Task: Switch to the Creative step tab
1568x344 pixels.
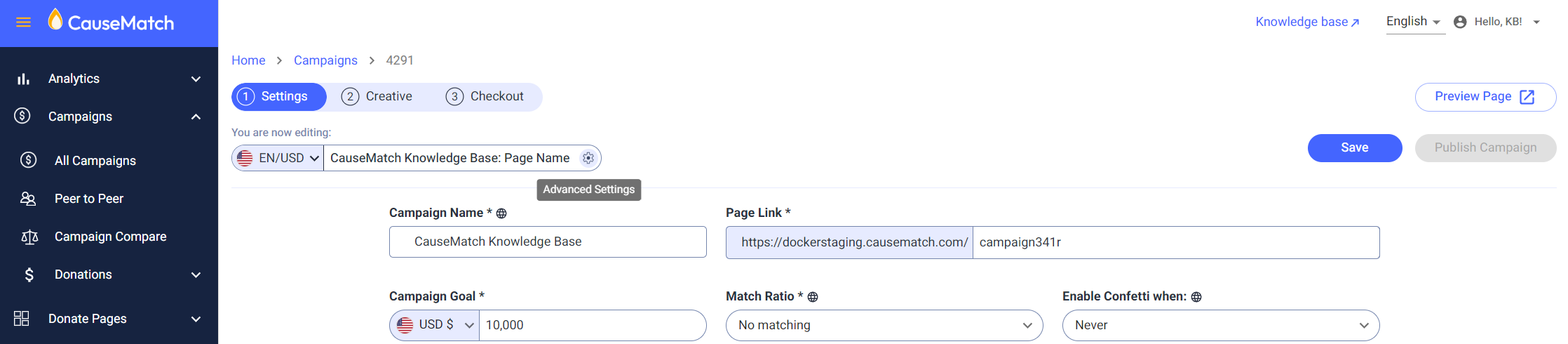Action: point(377,97)
